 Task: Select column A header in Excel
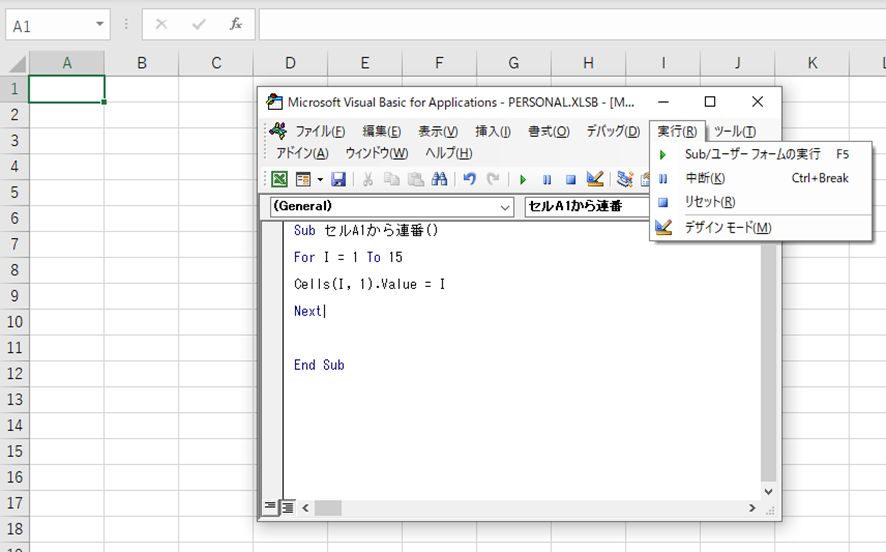[67, 63]
